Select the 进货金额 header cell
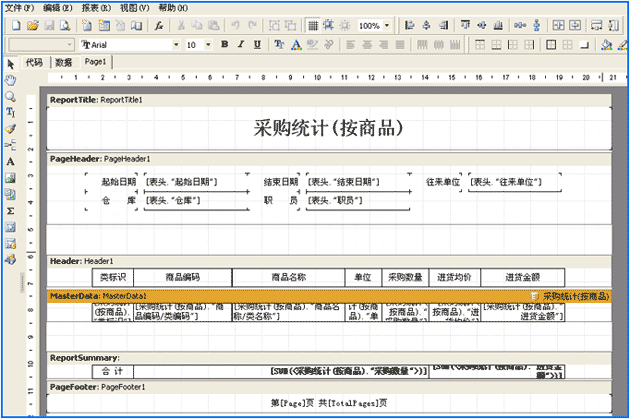The height and width of the screenshot is (419, 630). coord(523,277)
